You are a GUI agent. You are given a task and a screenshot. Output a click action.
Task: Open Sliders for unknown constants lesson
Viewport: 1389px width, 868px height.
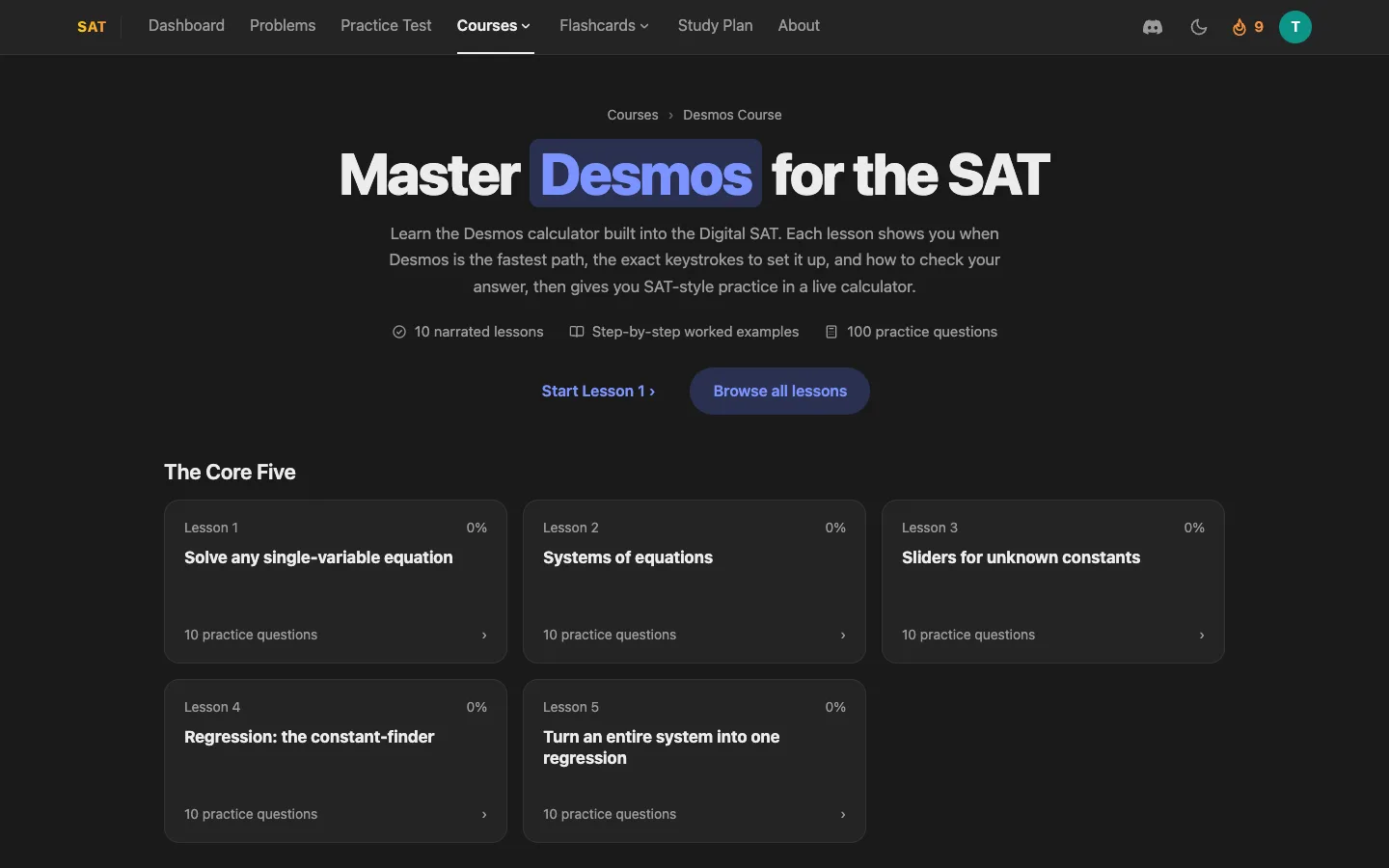coord(1053,582)
